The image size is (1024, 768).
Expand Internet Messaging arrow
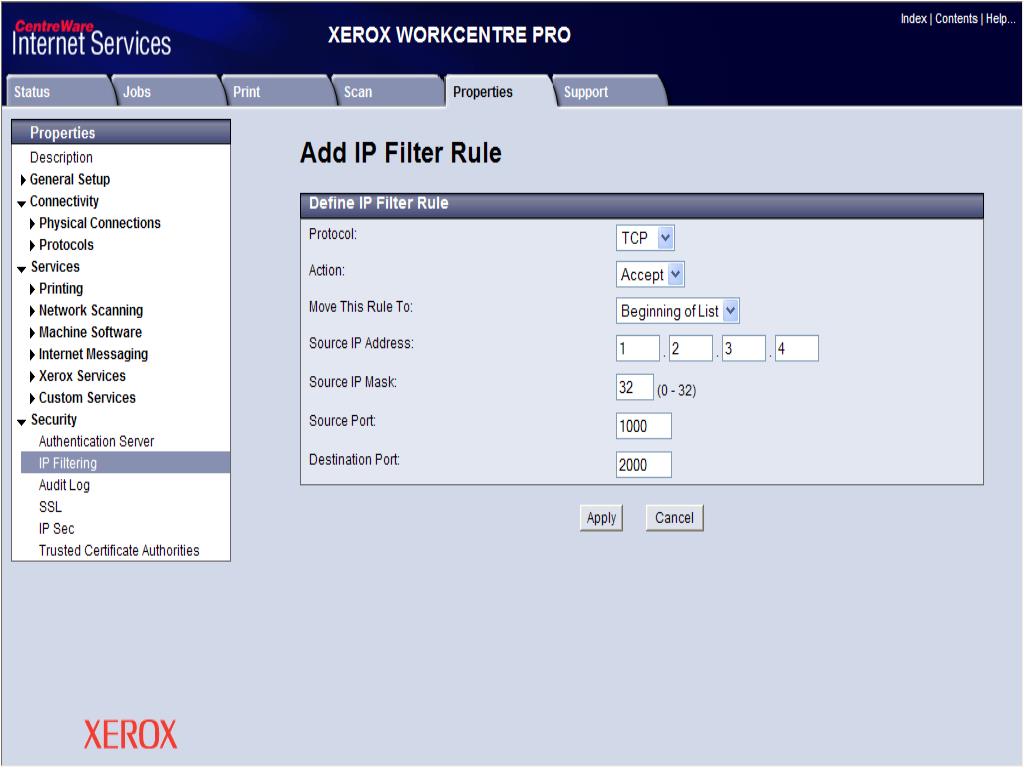(33, 355)
